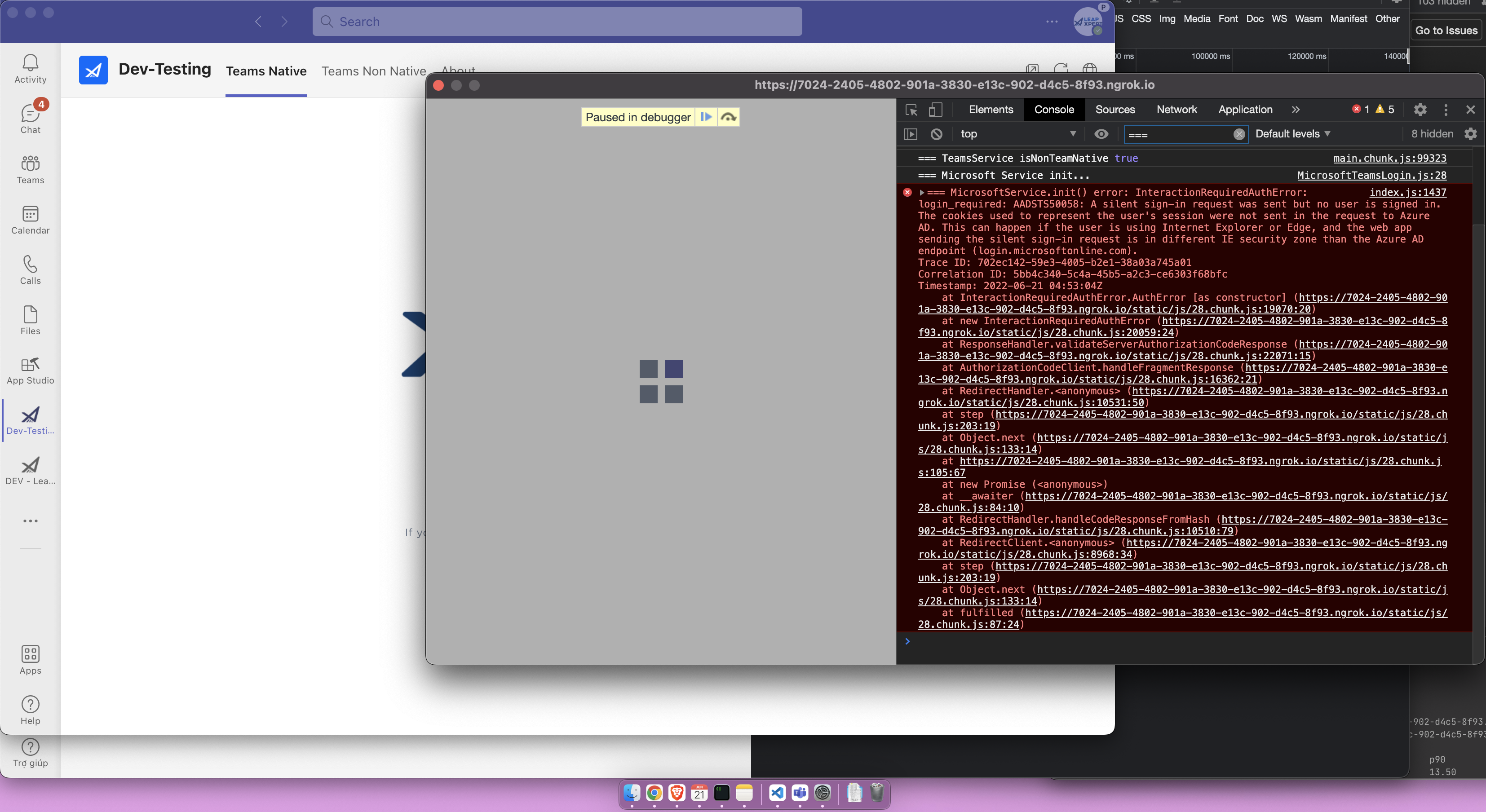
Task: Clear the console with the no-entry icon
Action: tap(936, 134)
